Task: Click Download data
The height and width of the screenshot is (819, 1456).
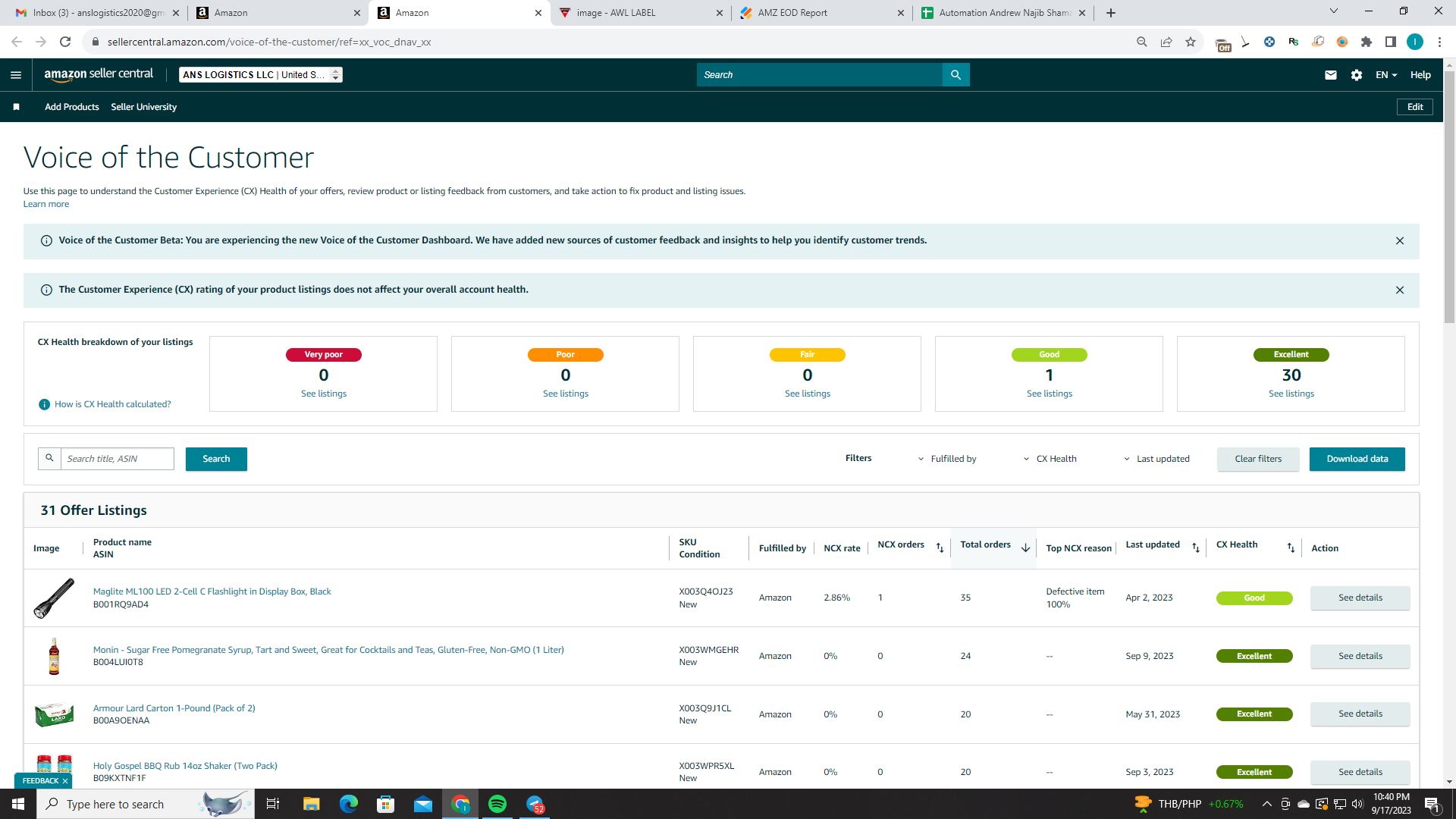Action: point(1357,459)
